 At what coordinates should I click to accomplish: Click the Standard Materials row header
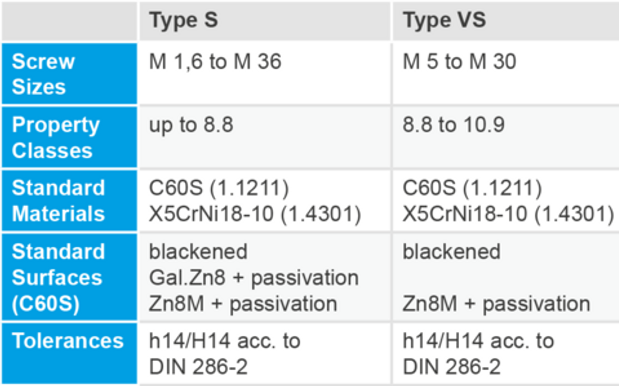[x=69, y=200]
